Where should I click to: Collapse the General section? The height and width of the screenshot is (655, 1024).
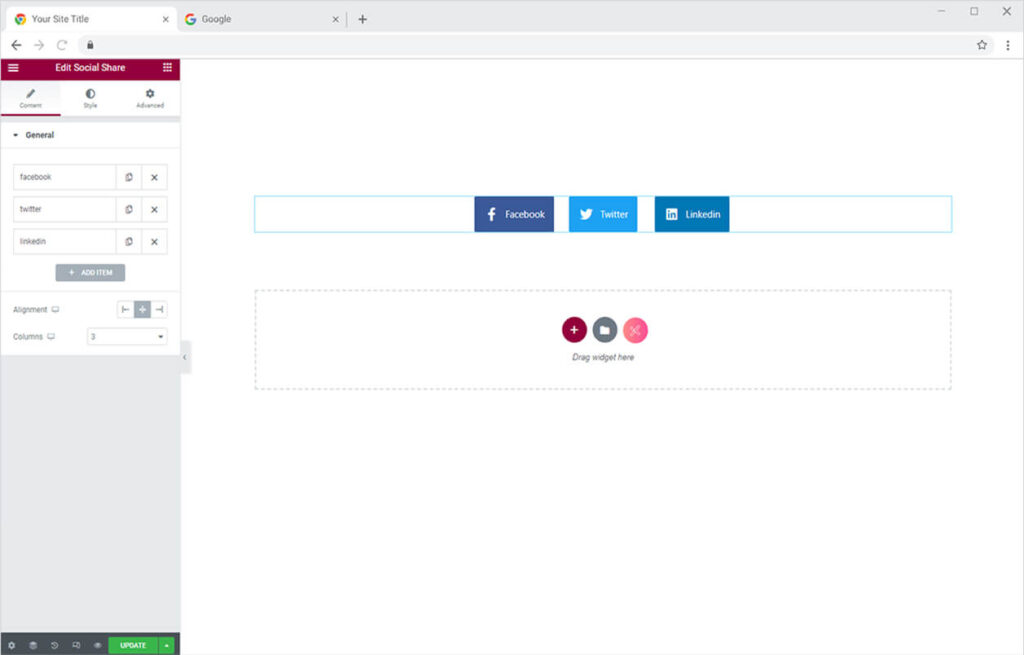pos(39,135)
